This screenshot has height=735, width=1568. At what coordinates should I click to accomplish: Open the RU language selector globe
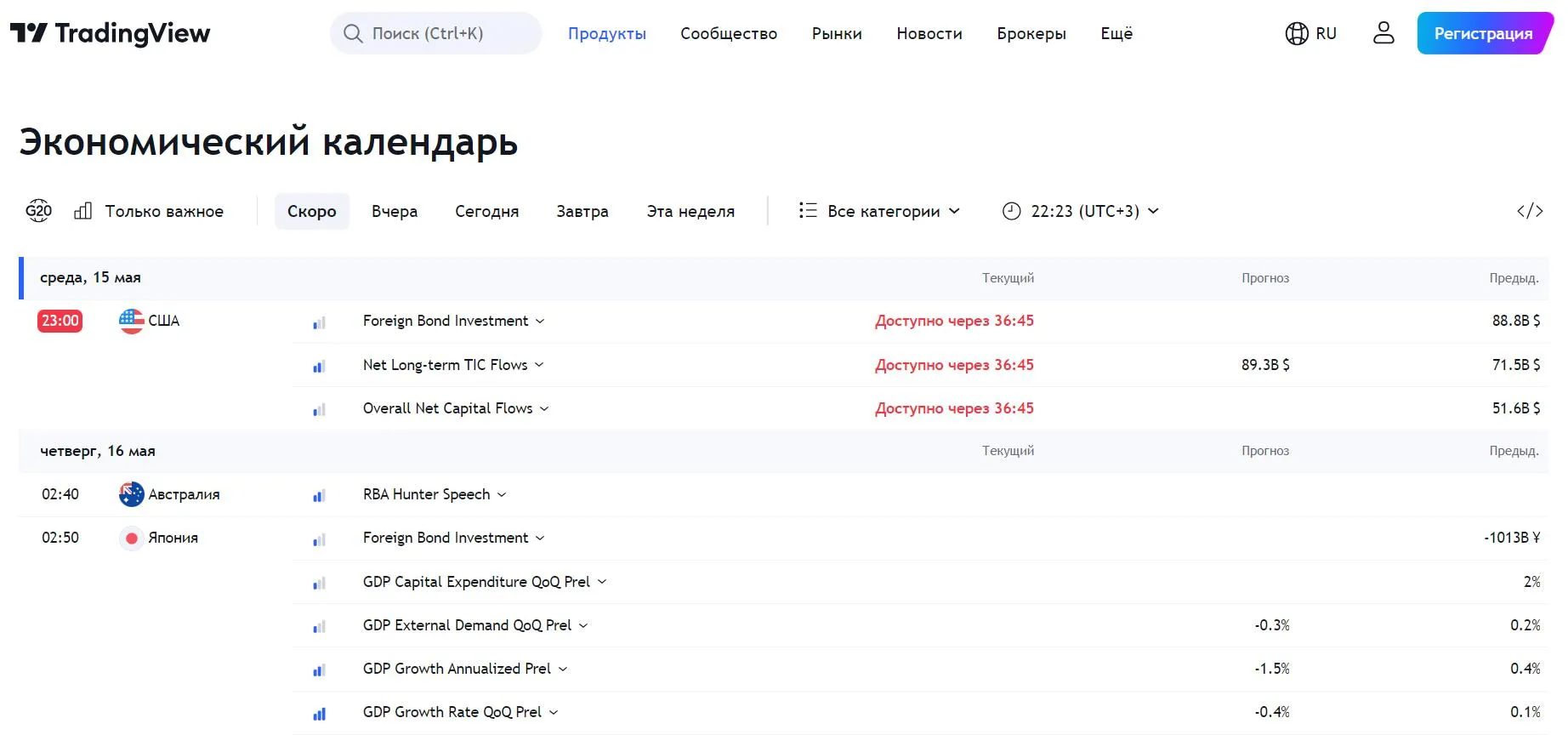click(x=1310, y=33)
